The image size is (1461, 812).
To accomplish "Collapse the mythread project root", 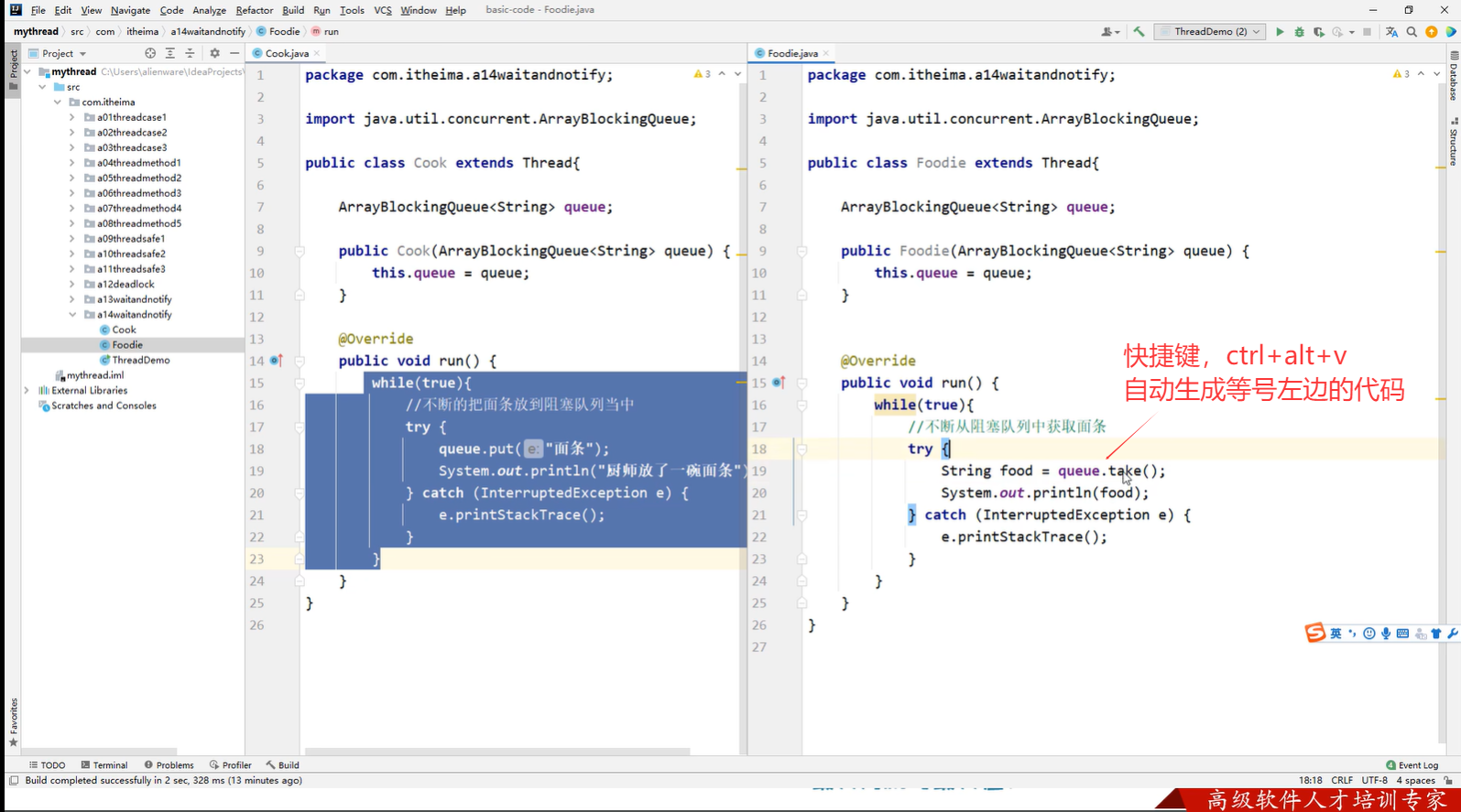I will [27, 71].
